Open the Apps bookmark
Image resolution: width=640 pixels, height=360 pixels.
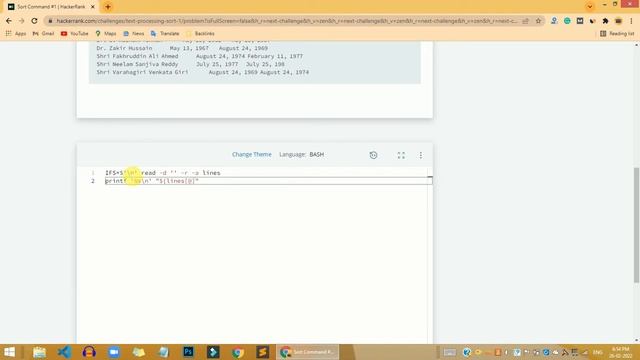(16, 33)
